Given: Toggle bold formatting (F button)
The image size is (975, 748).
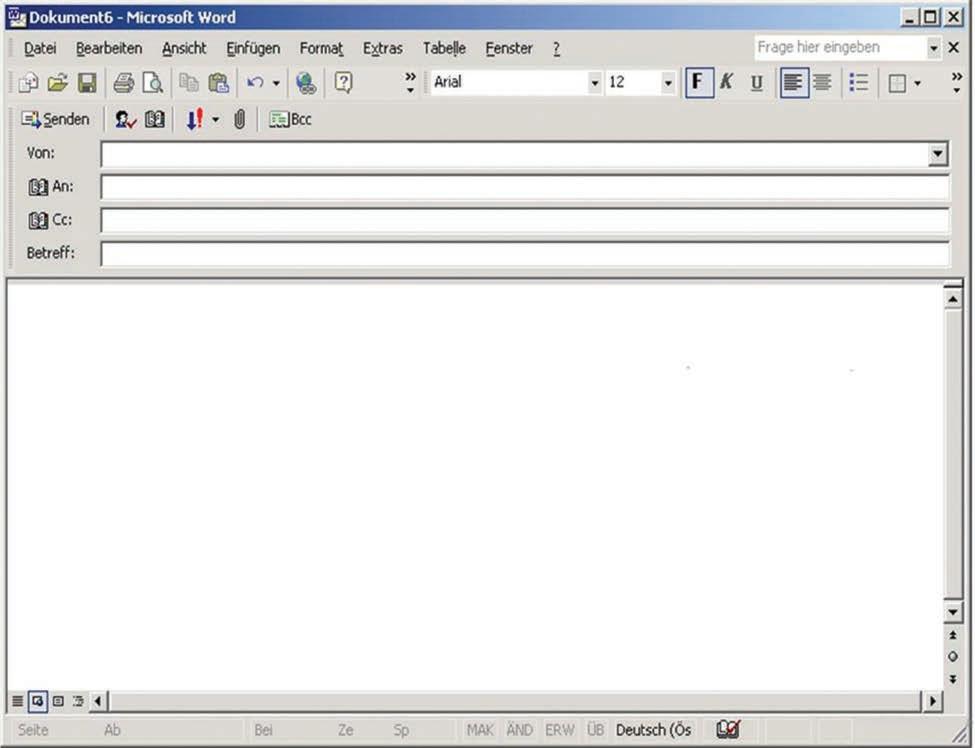Looking at the screenshot, I should pos(699,83).
